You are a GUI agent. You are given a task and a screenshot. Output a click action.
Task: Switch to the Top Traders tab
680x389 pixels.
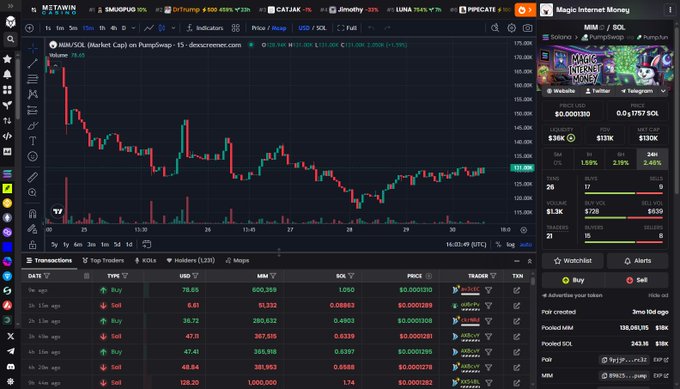[103, 261]
